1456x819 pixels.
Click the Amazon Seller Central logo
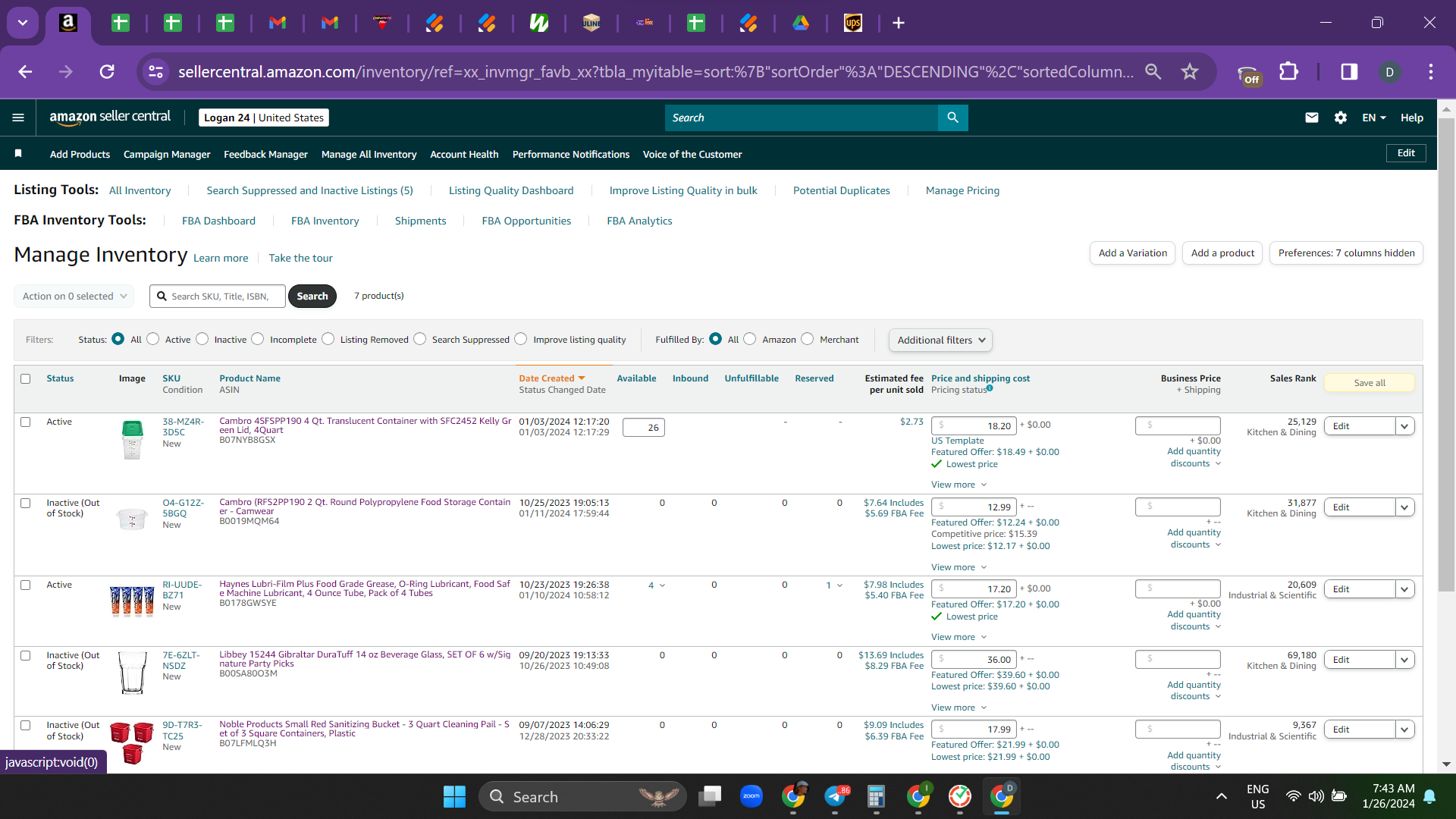(110, 117)
